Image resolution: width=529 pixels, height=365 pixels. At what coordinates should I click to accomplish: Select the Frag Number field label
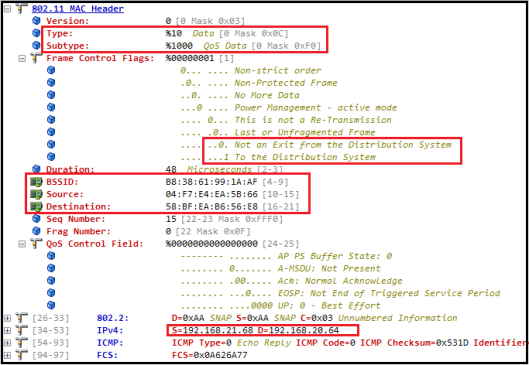78,231
